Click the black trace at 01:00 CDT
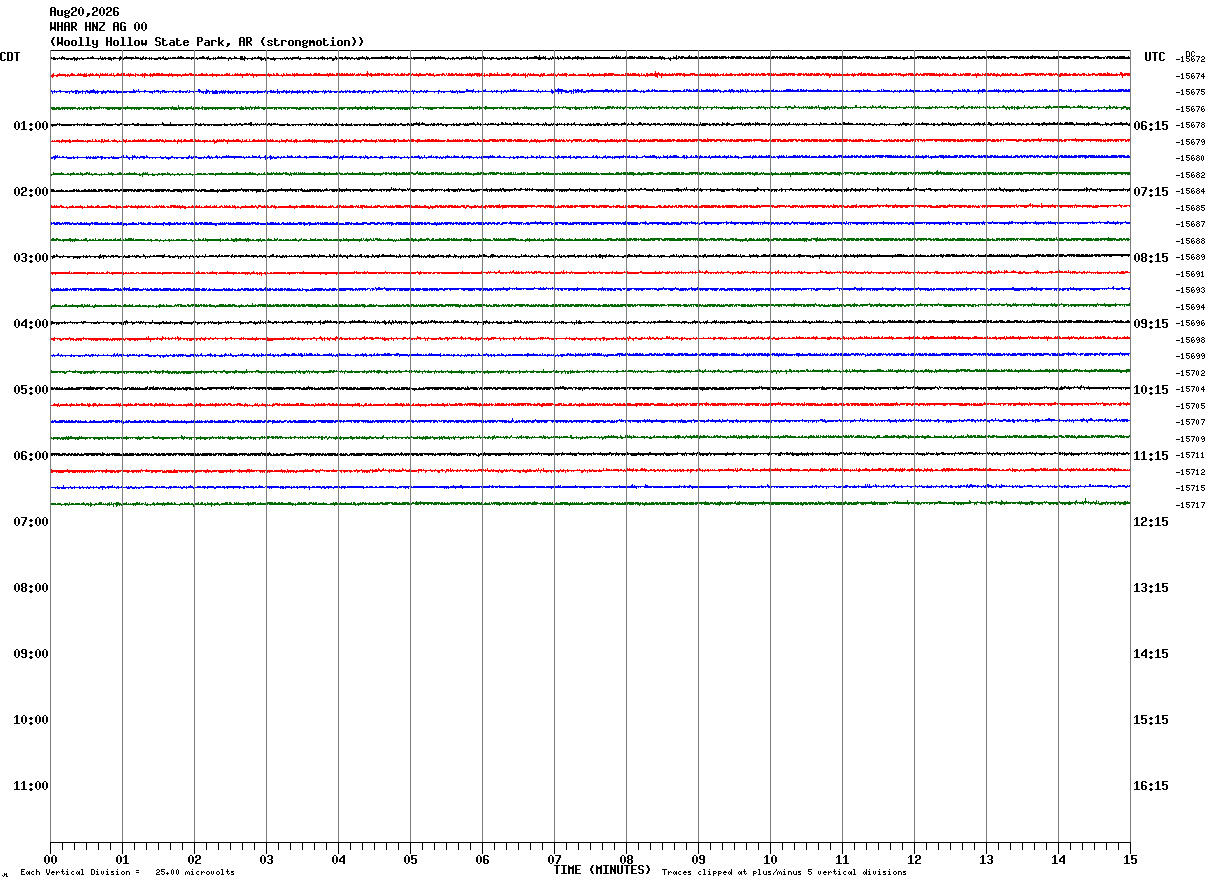 coord(590,124)
